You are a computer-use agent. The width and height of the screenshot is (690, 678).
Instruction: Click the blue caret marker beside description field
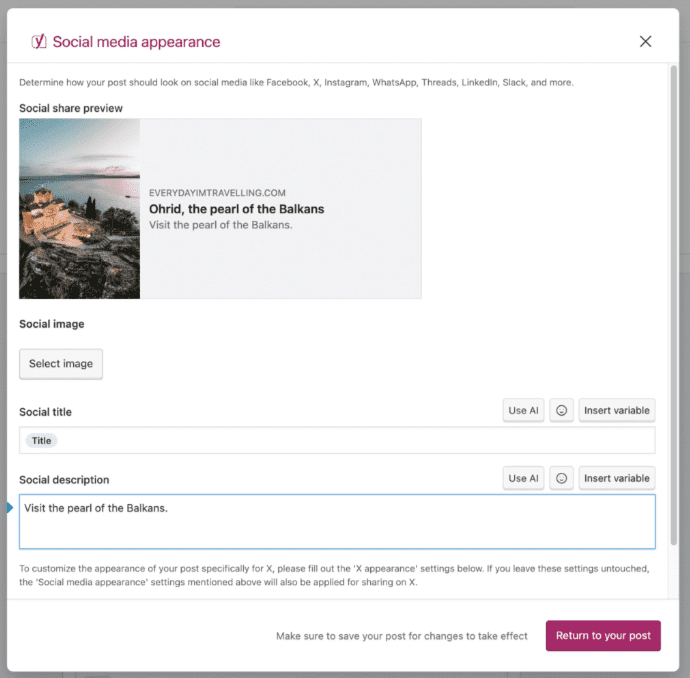pos(10,508)
